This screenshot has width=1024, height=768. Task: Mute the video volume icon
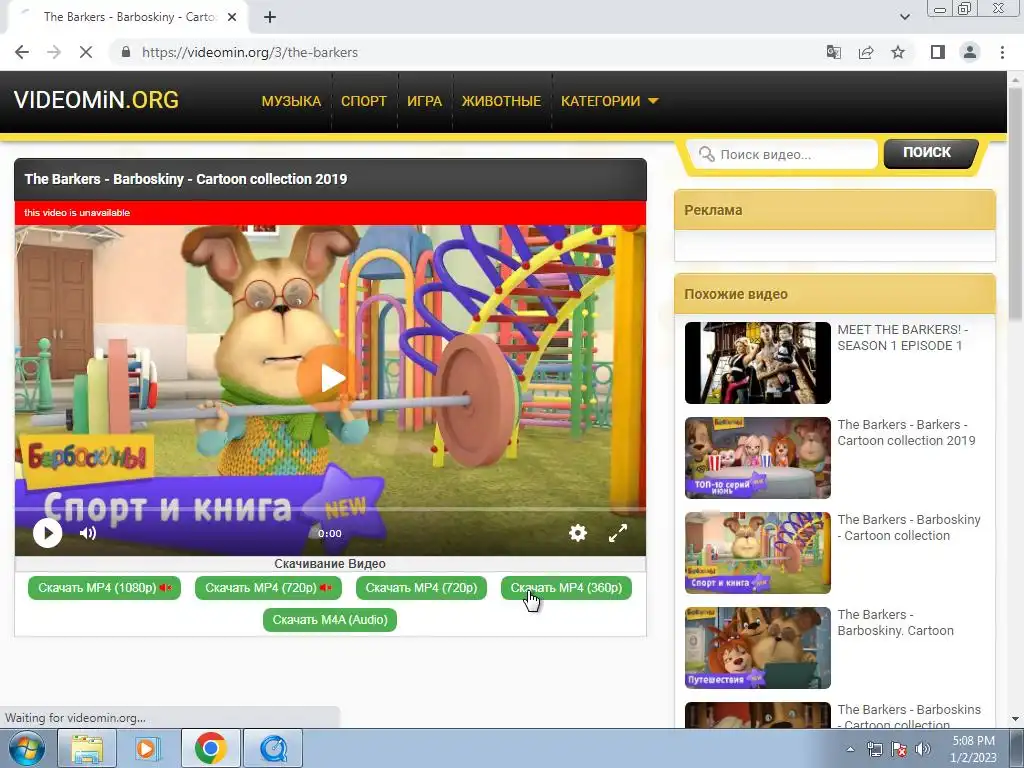(88, 533)
